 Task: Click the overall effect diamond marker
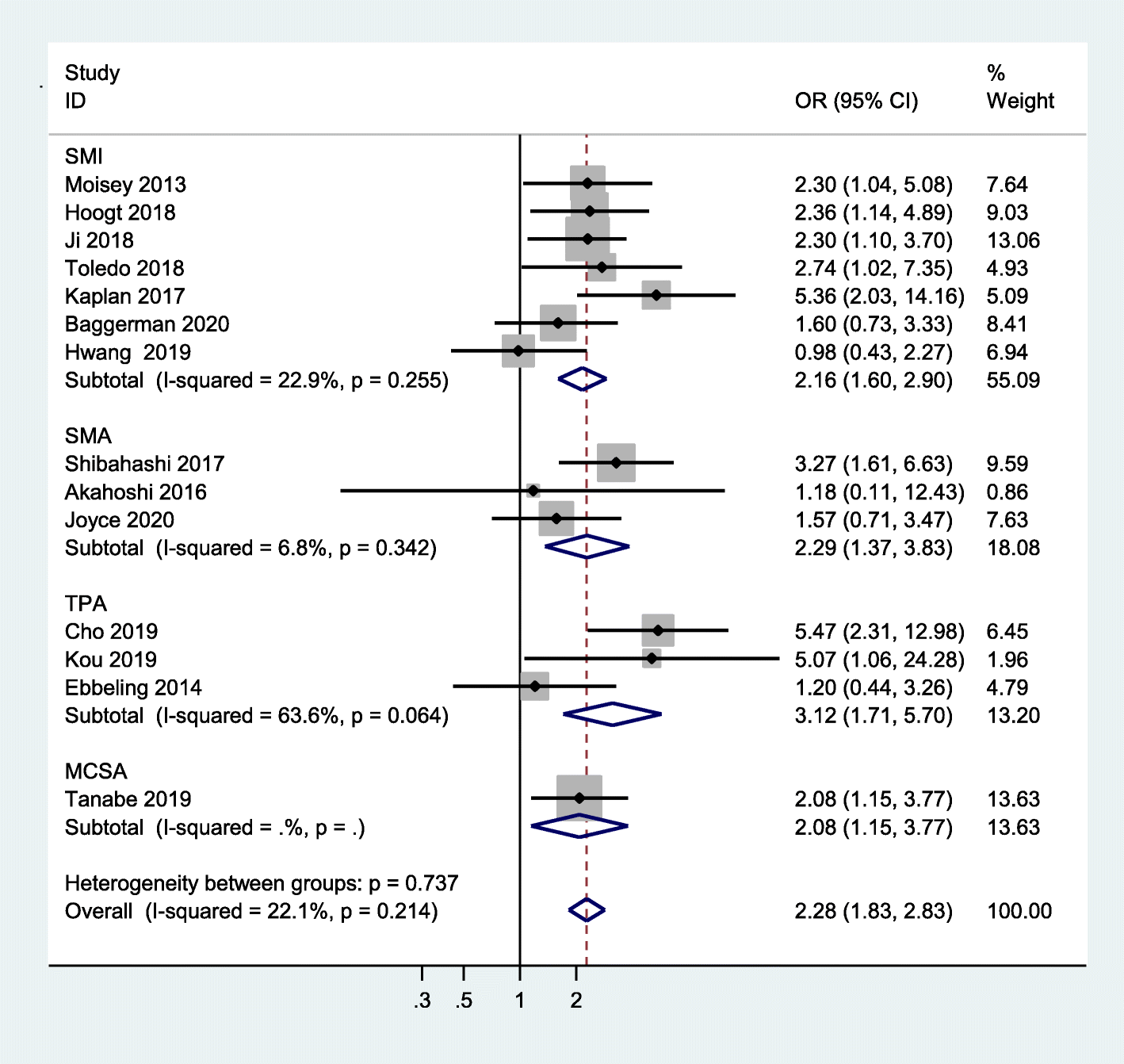click(587, 910)
